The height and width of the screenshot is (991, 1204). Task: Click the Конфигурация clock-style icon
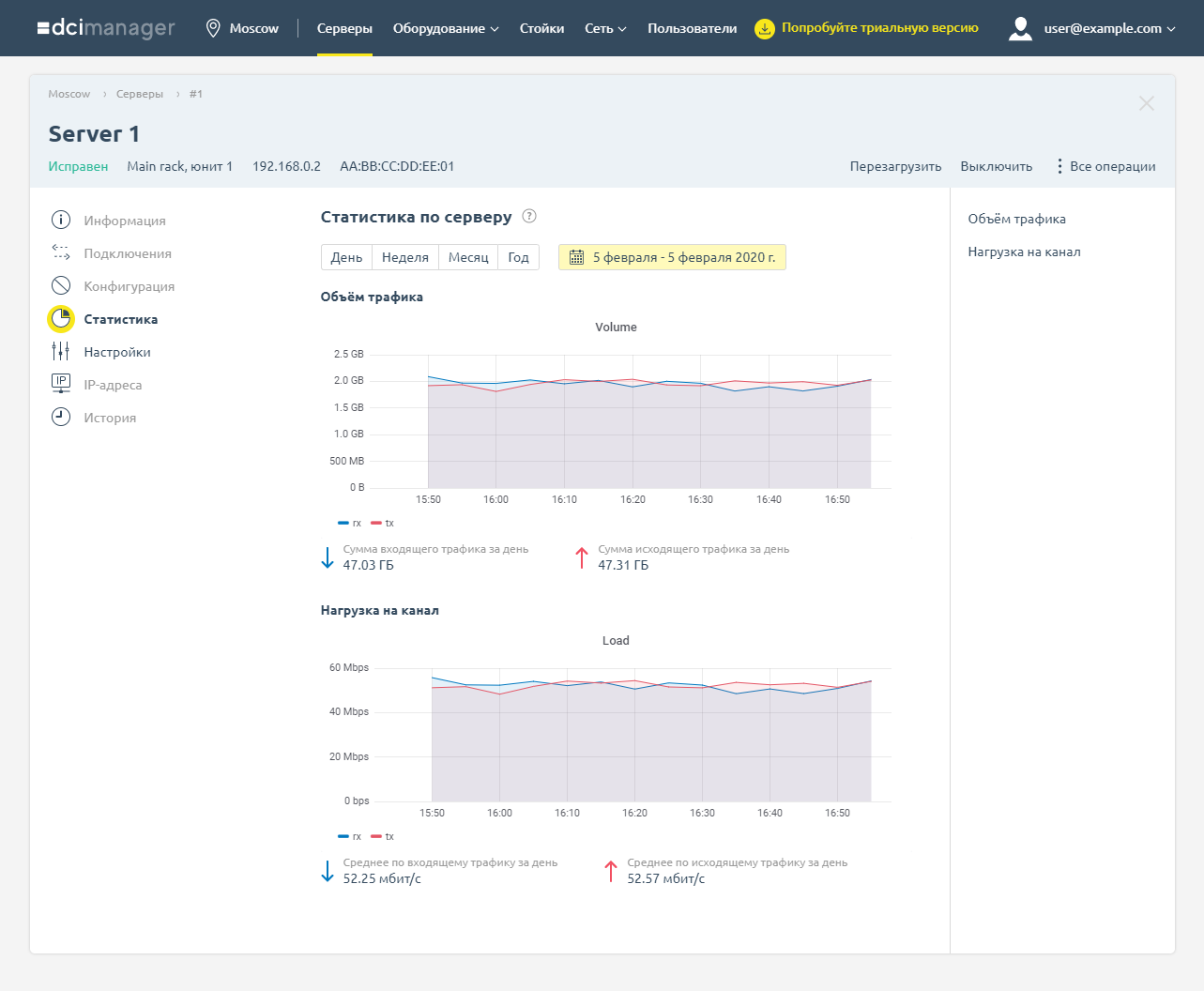click(60, 285)
